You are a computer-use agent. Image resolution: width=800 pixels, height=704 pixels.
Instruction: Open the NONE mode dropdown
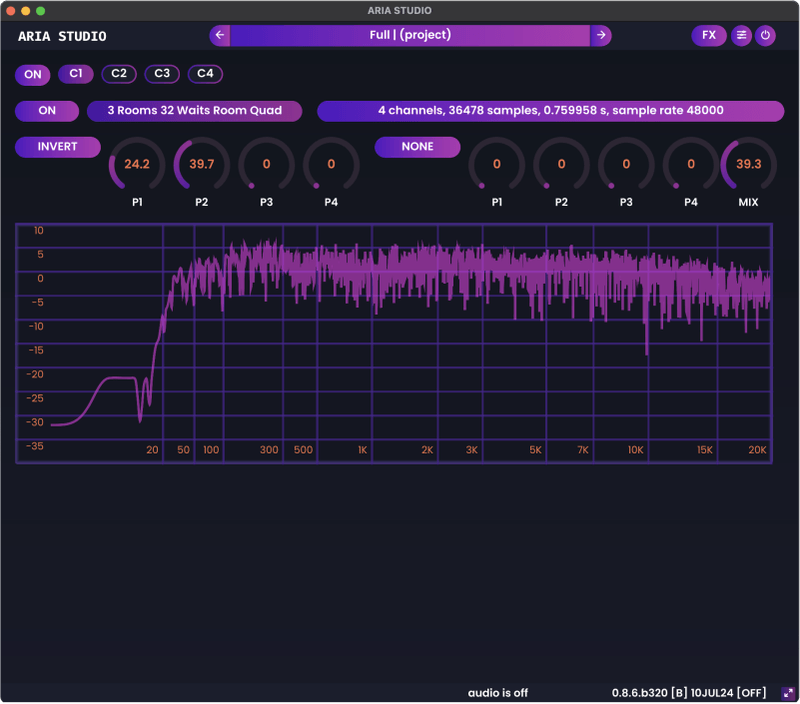(x=417, y=147)
